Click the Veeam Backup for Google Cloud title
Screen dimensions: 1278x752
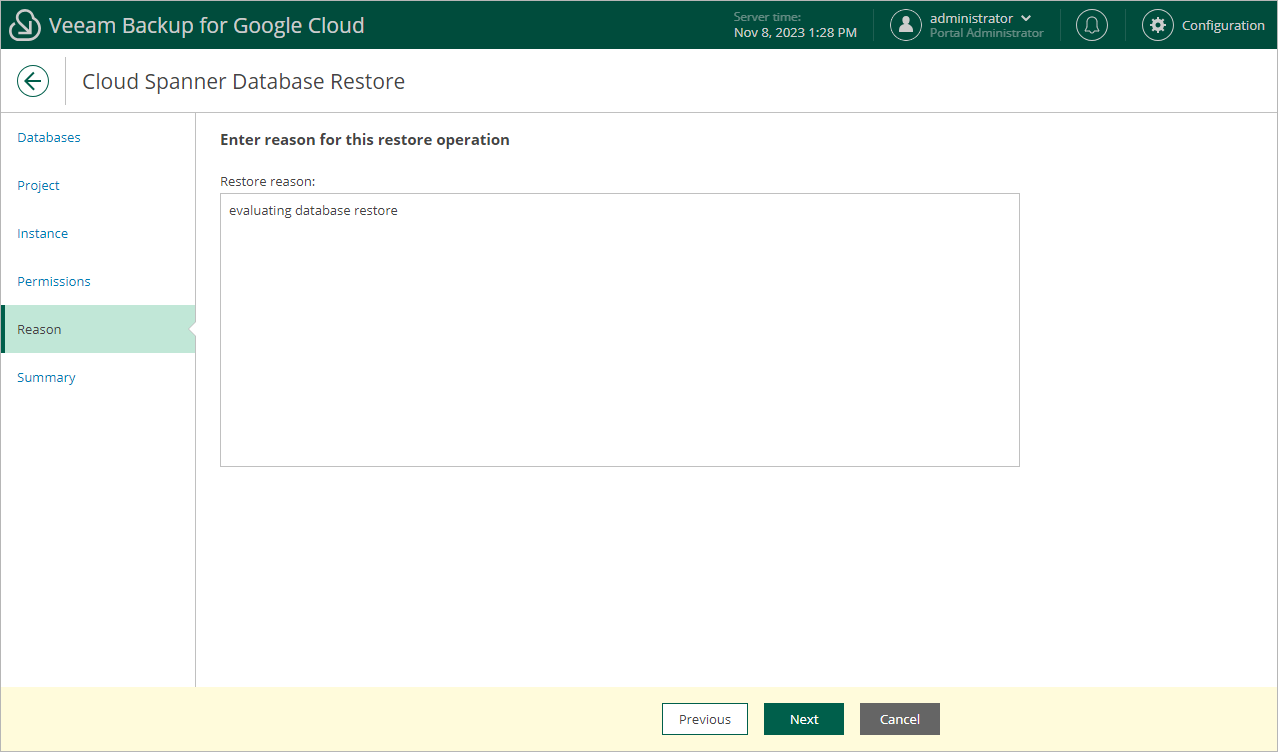[x=207, y=25]
